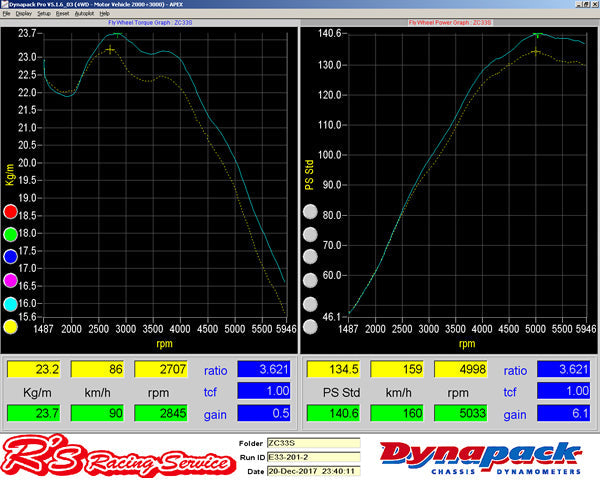Viewport: 600px width, 480px height.
Task: Click the Date field showing 20-Dec-2017
Action: [x=311, y=470]
